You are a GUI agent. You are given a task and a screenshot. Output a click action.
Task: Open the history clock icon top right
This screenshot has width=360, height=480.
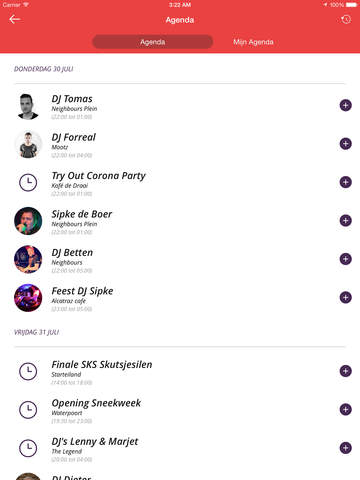pos(346,20)
